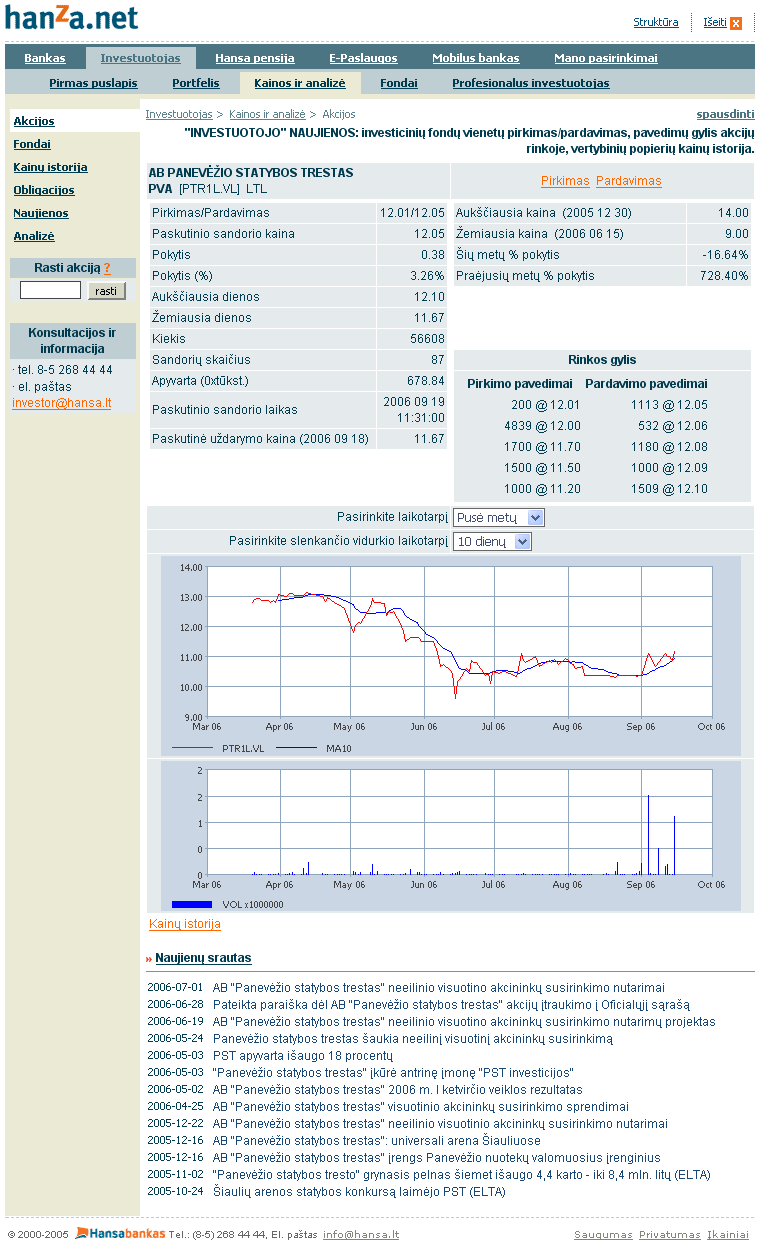Open the 2006-07-01 news item
The width and height of the screenshot is (760, 1250).
pyautogui.click(x=439, y=987)
